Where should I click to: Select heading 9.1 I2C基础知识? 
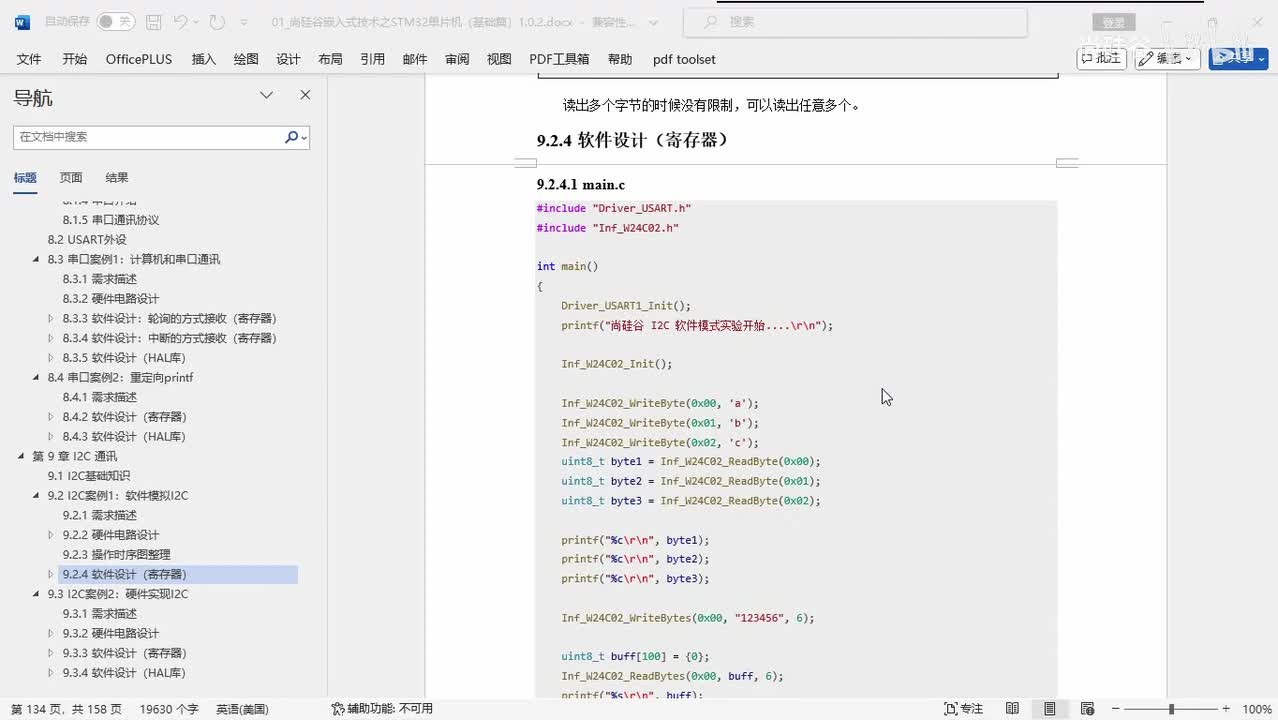[89, 476]
